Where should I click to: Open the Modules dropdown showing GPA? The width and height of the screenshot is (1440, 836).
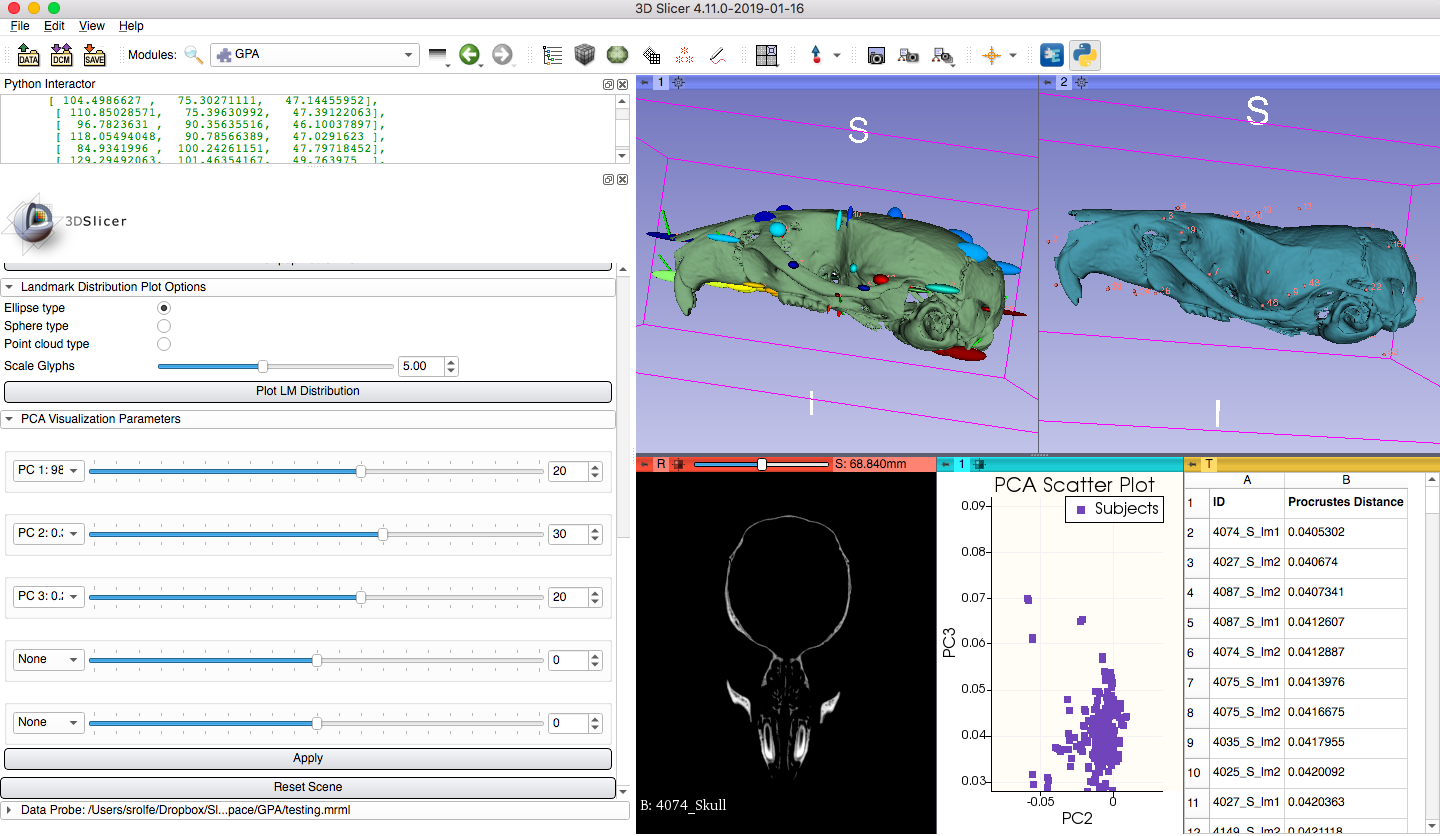314,55
